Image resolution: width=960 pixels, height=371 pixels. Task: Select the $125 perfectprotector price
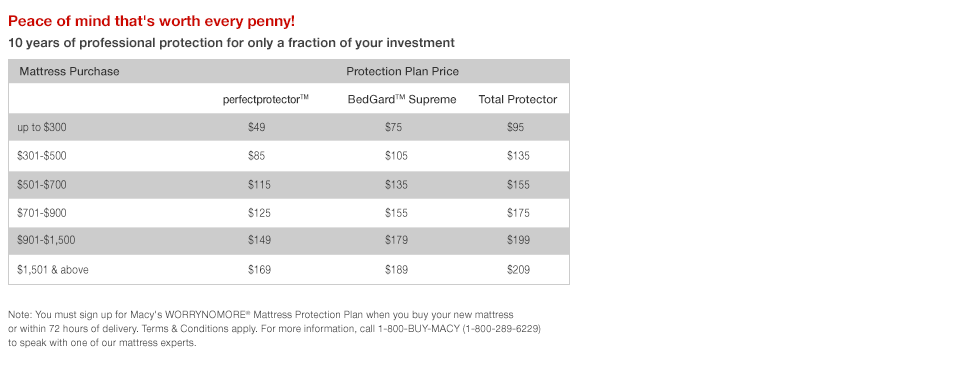coord(259,213)
